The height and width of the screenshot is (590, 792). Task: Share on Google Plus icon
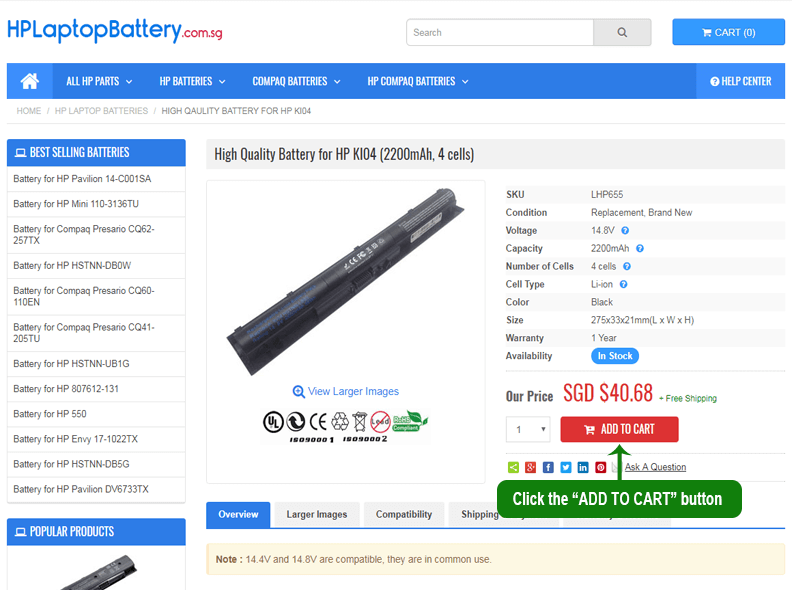tap(530, 467)
